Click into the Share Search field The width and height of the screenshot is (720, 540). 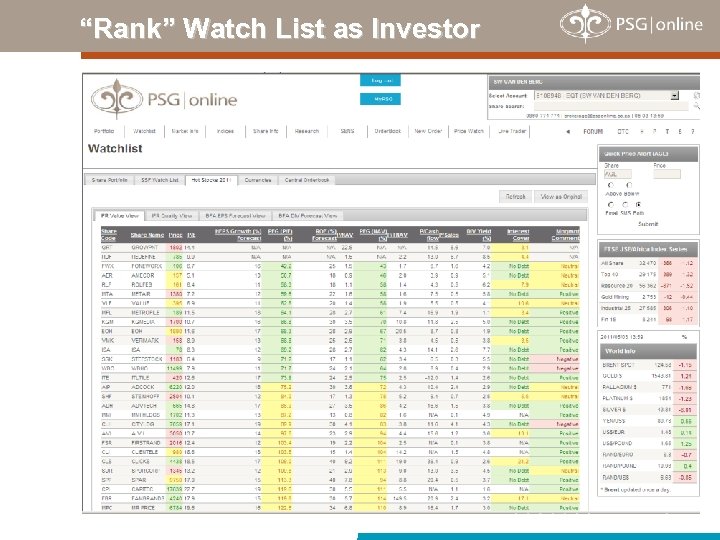click(611, 106)
